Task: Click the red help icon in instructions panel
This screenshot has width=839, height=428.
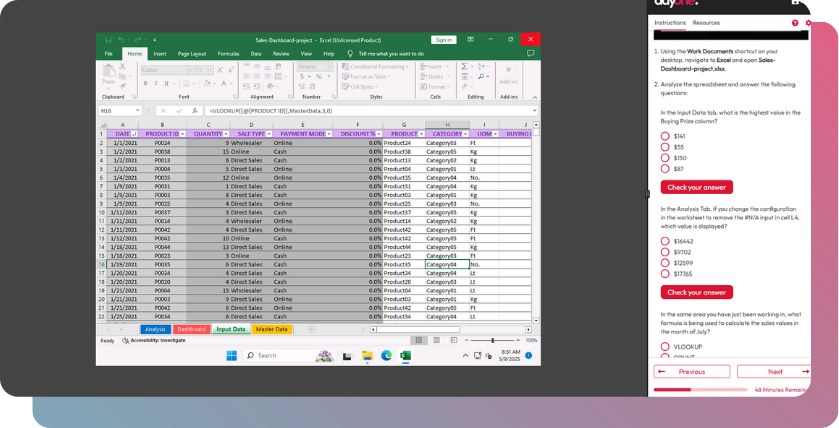Action: (x=795, y=23)
